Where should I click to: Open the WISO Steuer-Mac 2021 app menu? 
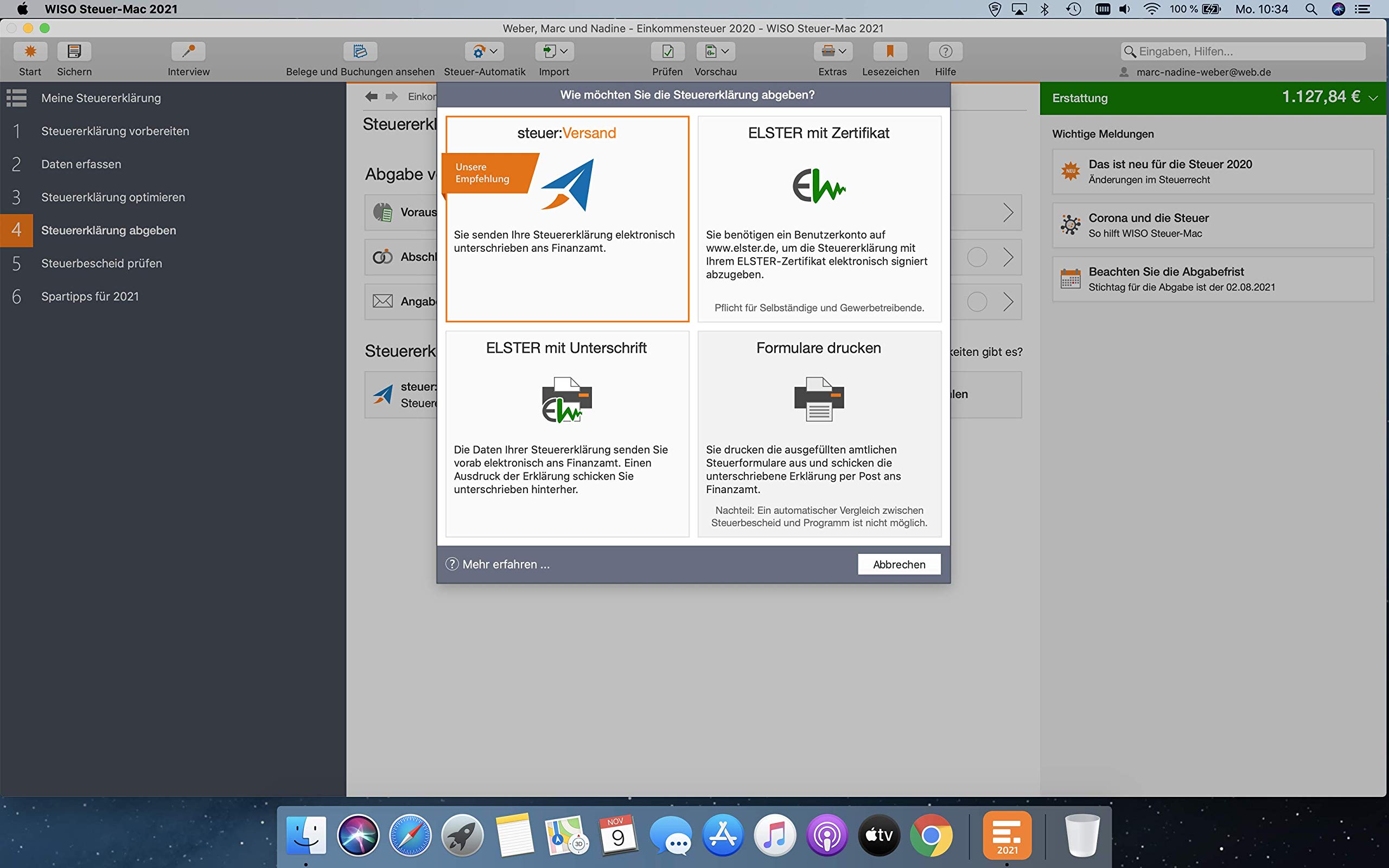click(x=111, y=9)
